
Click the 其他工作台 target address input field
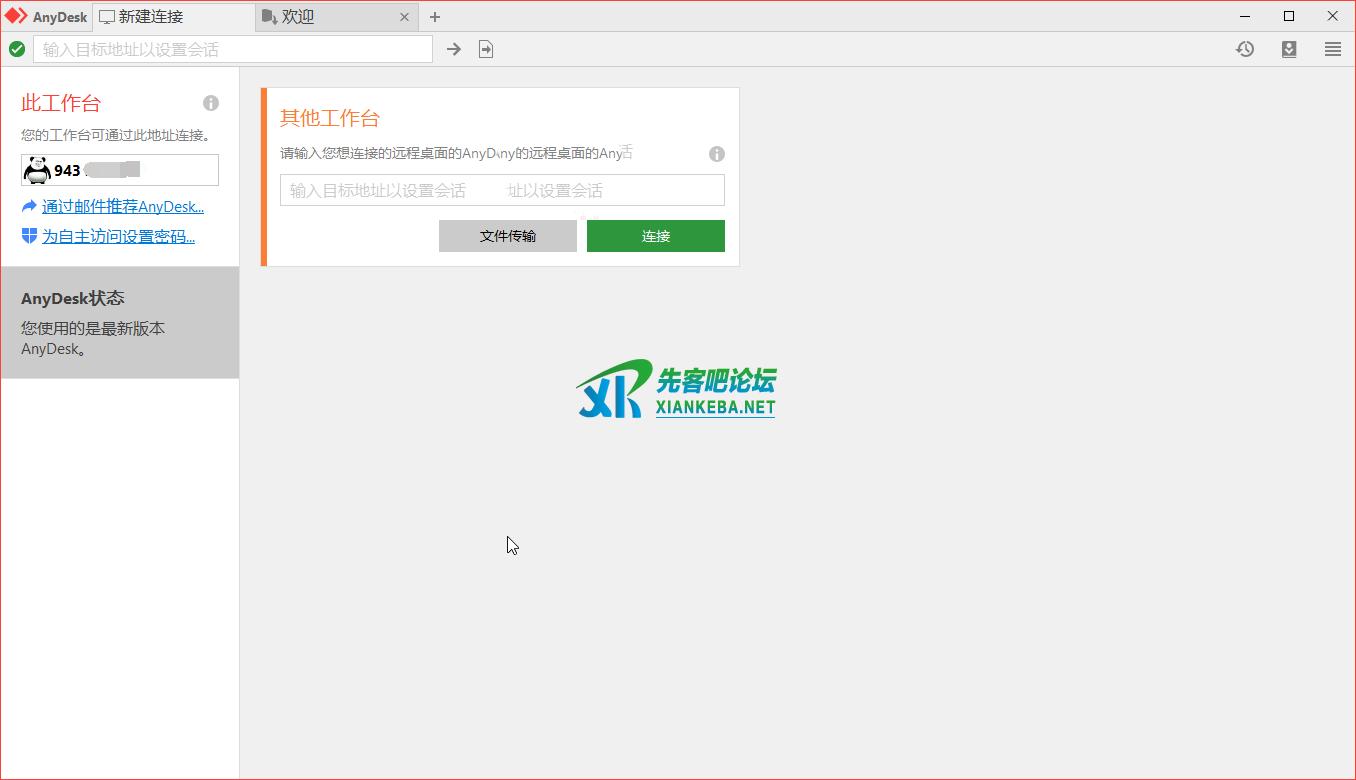pyautogui.click(x=502, y=190)
